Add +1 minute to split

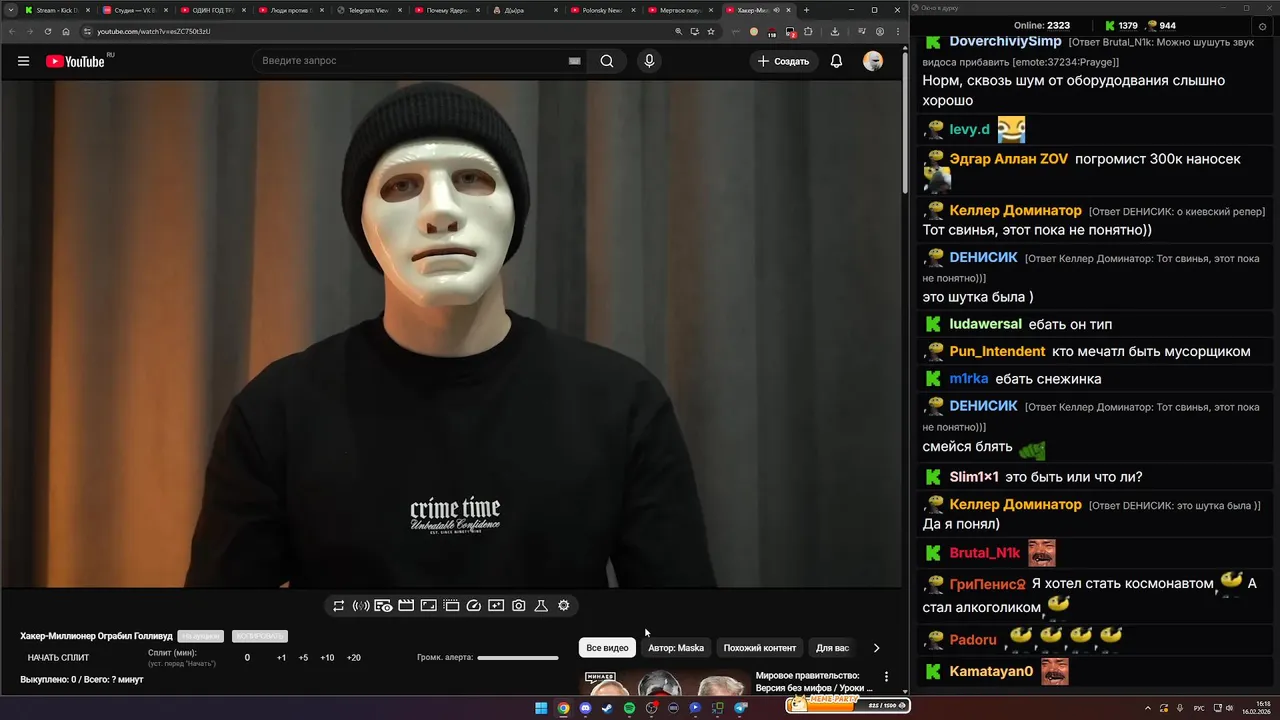[x=281, y=658]
